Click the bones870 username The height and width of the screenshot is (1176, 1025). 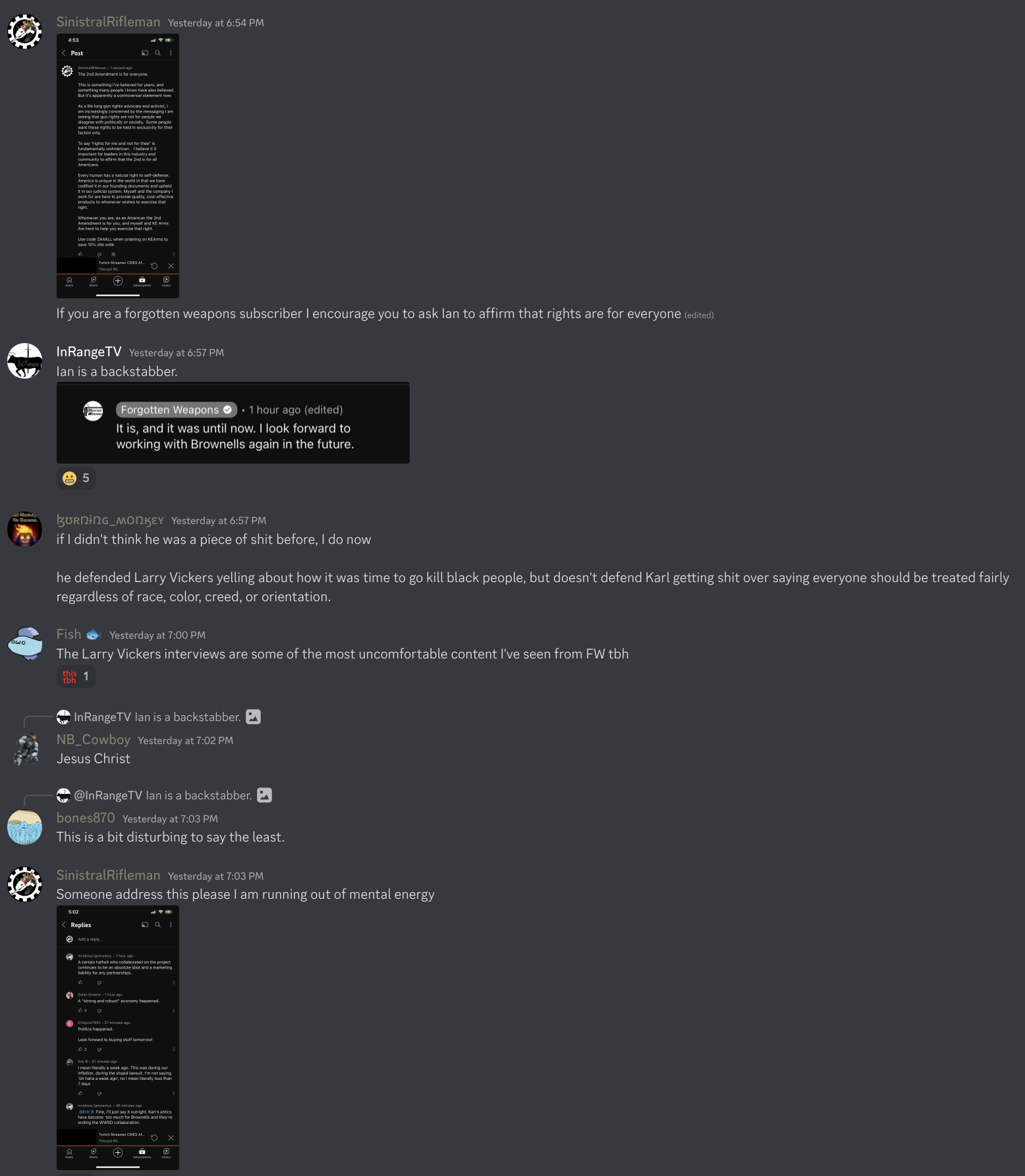(x=86, y=818)
